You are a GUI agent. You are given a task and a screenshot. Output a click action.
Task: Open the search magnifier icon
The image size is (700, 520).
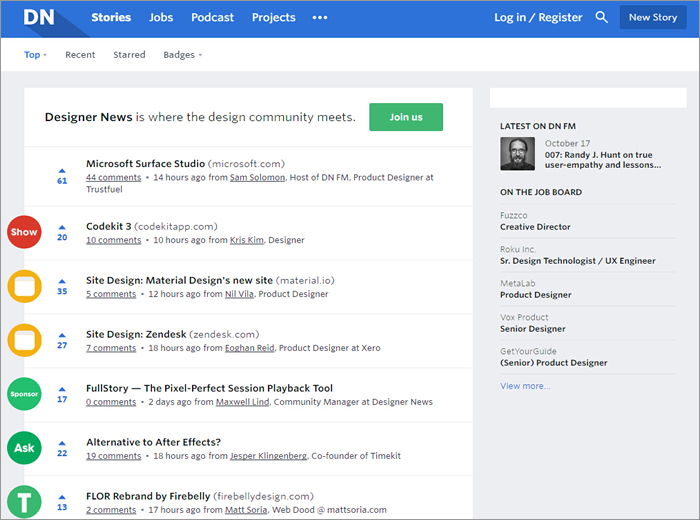[601, 17]
